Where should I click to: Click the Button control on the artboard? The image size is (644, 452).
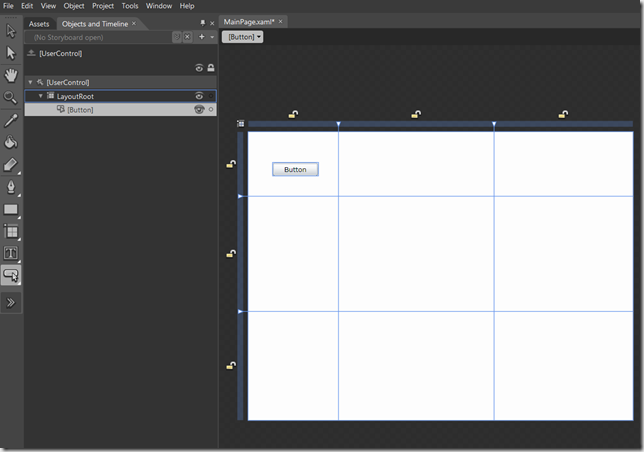pos(295,169)
